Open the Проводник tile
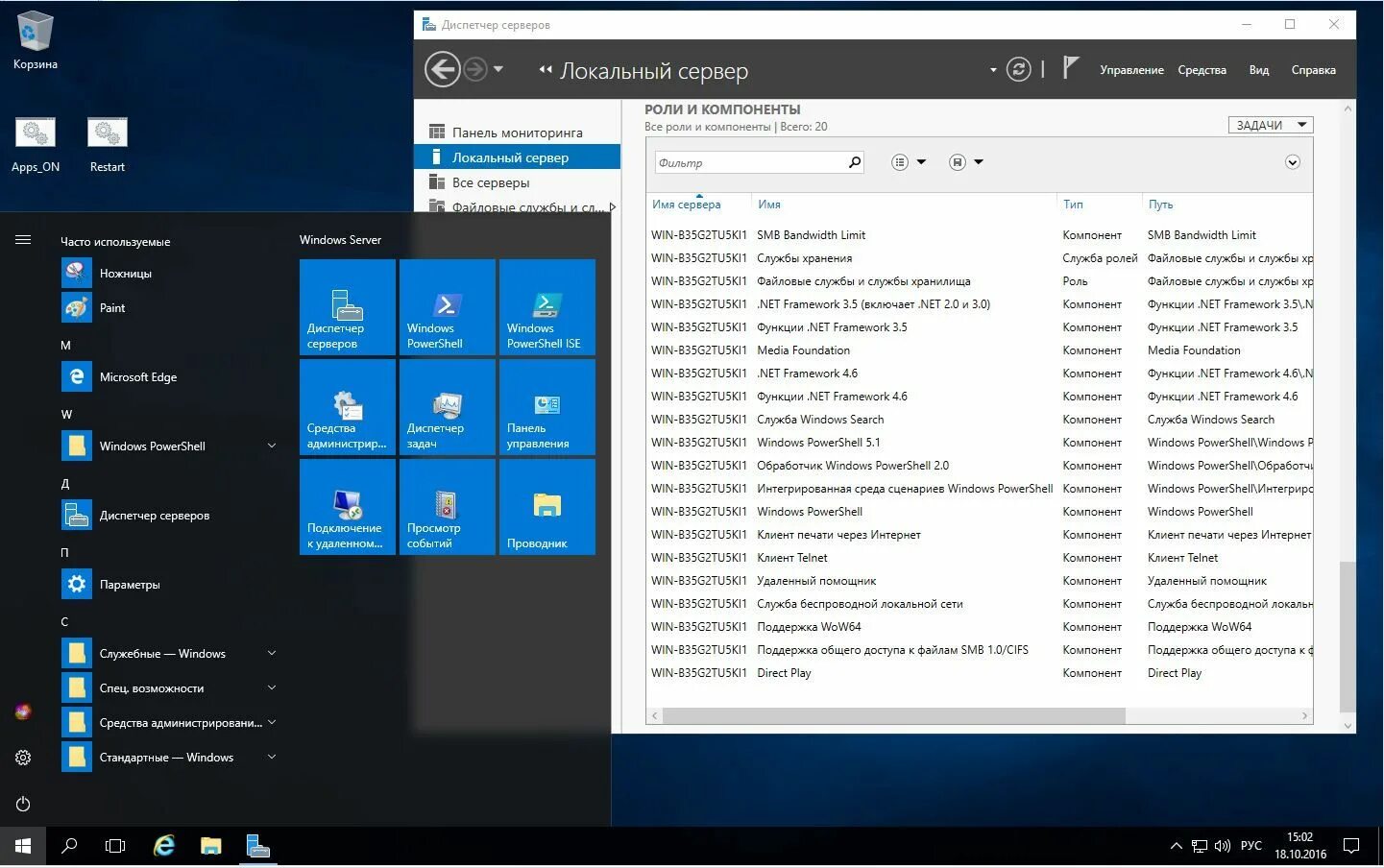Viewport: 1384px width, 868px height. [546, 507]
